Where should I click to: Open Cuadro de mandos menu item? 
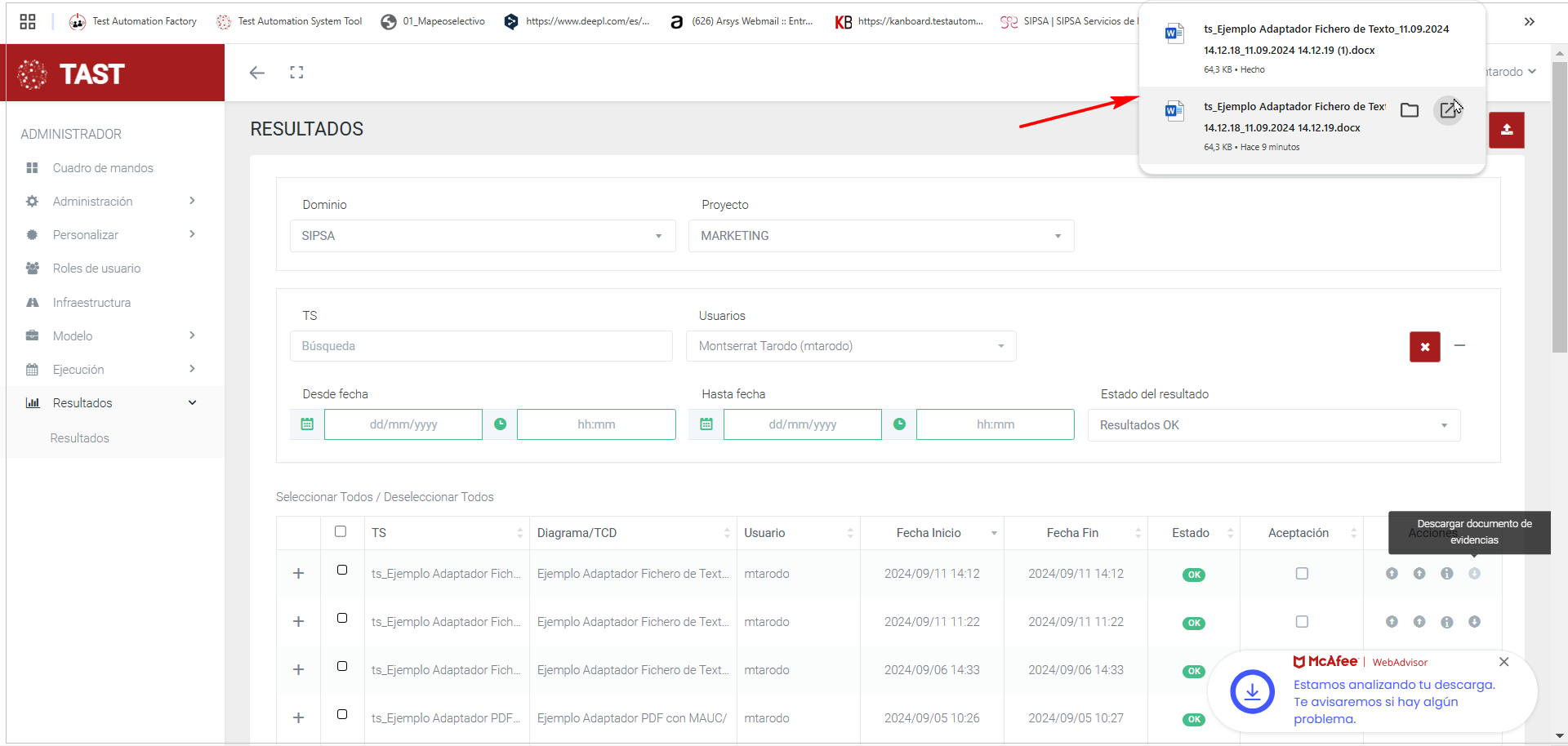coord(103,168)
